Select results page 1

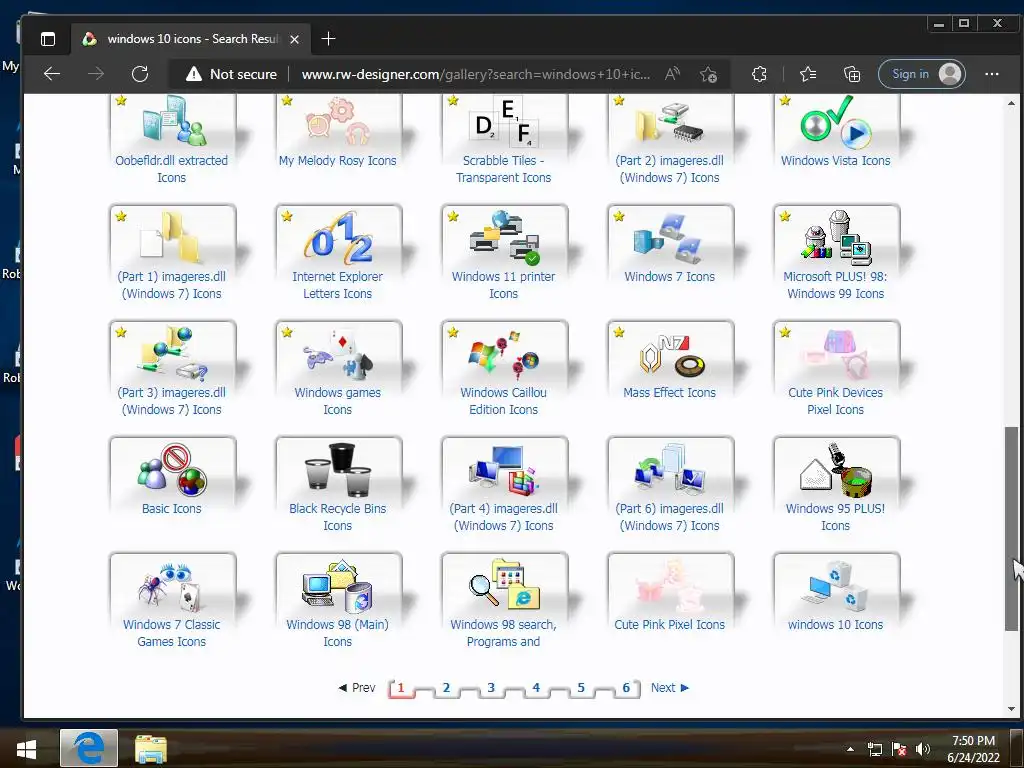(401, 688)
